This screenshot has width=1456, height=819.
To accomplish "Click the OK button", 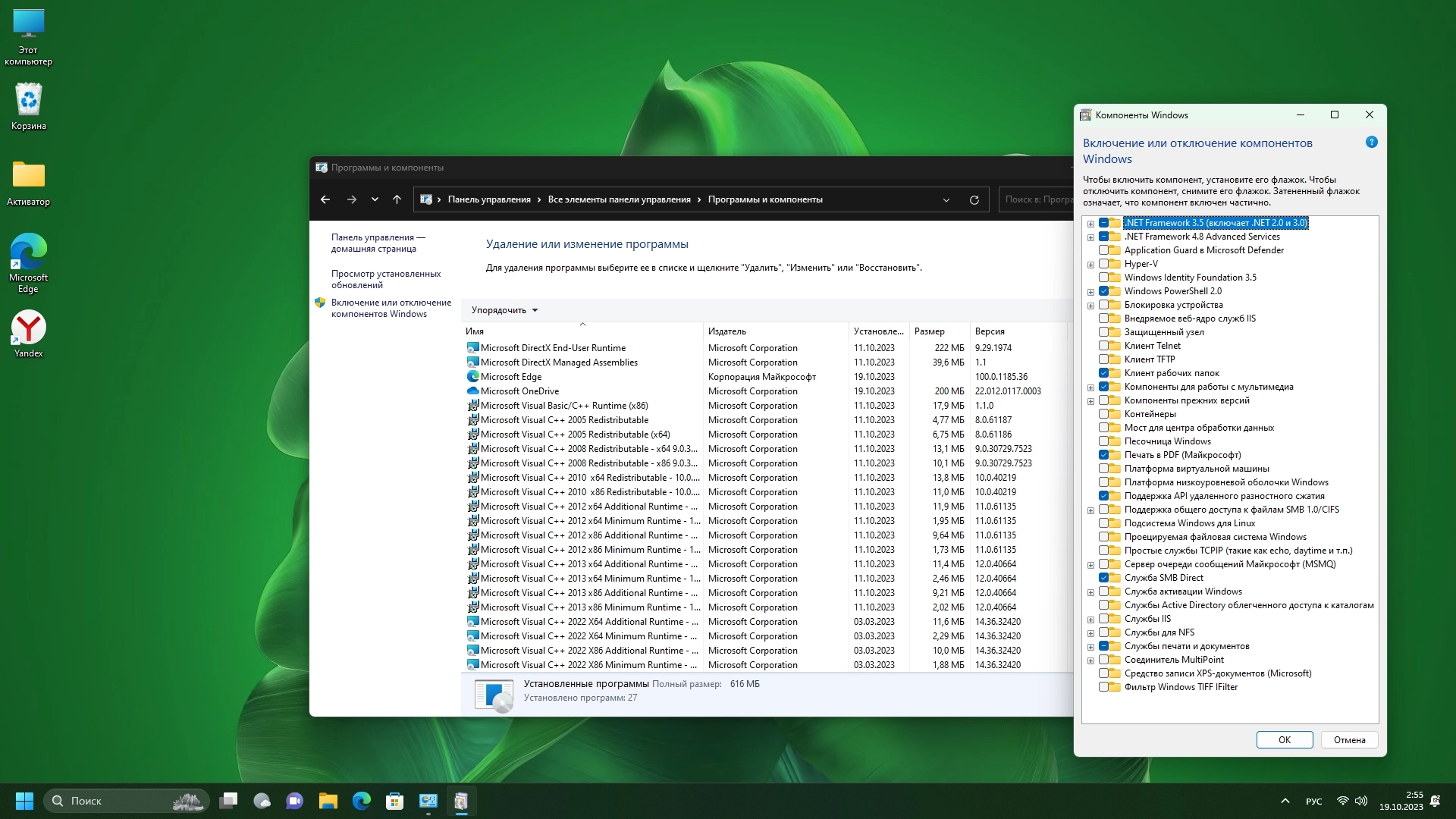I will (x=1284, y=740).
